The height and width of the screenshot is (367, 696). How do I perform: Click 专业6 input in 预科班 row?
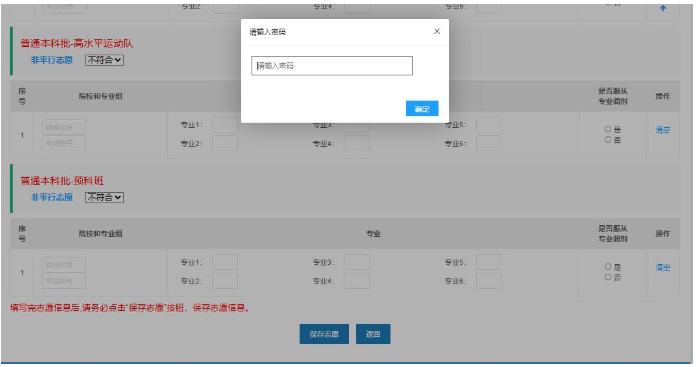(489, 281)
